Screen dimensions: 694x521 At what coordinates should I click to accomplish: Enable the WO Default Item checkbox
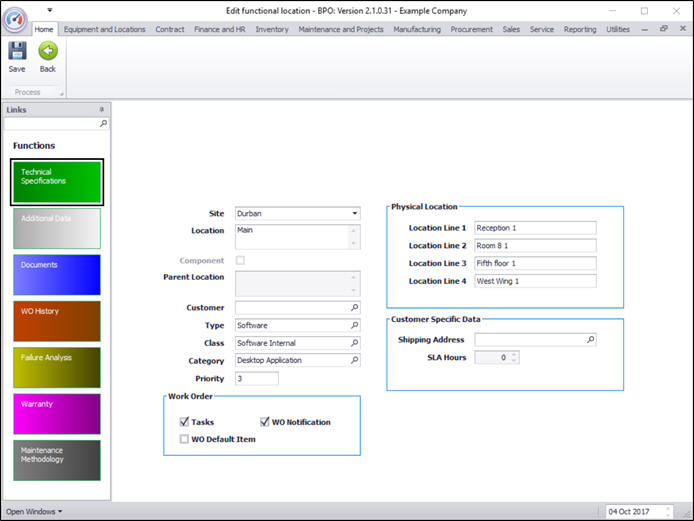184,438
